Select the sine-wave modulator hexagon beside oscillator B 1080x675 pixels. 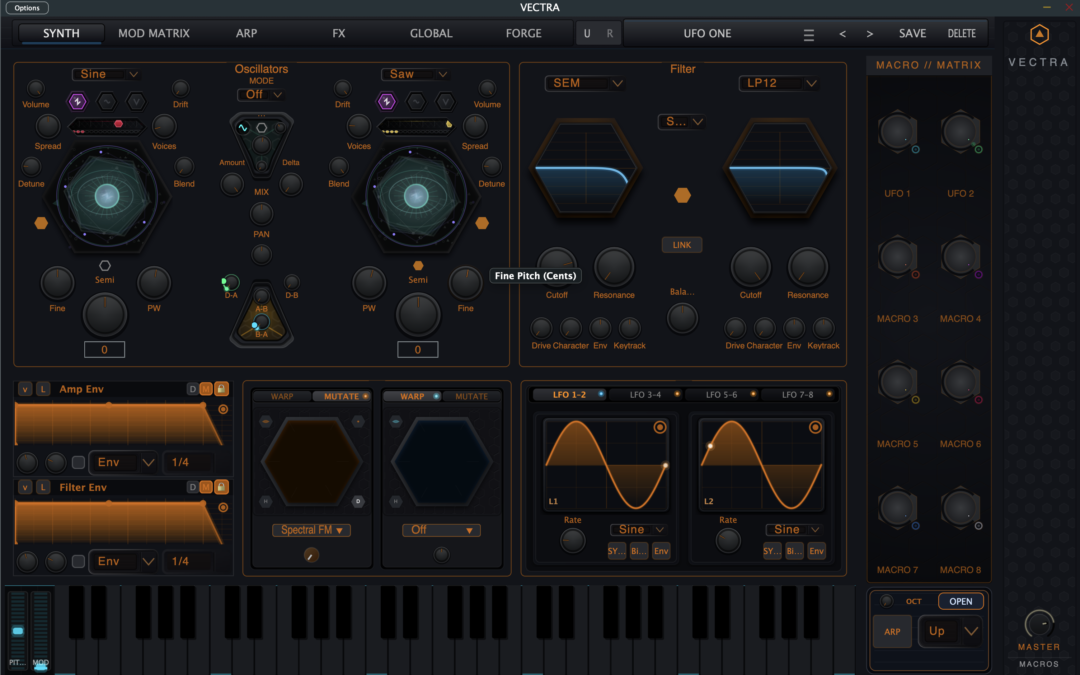(x=416, y=100)
